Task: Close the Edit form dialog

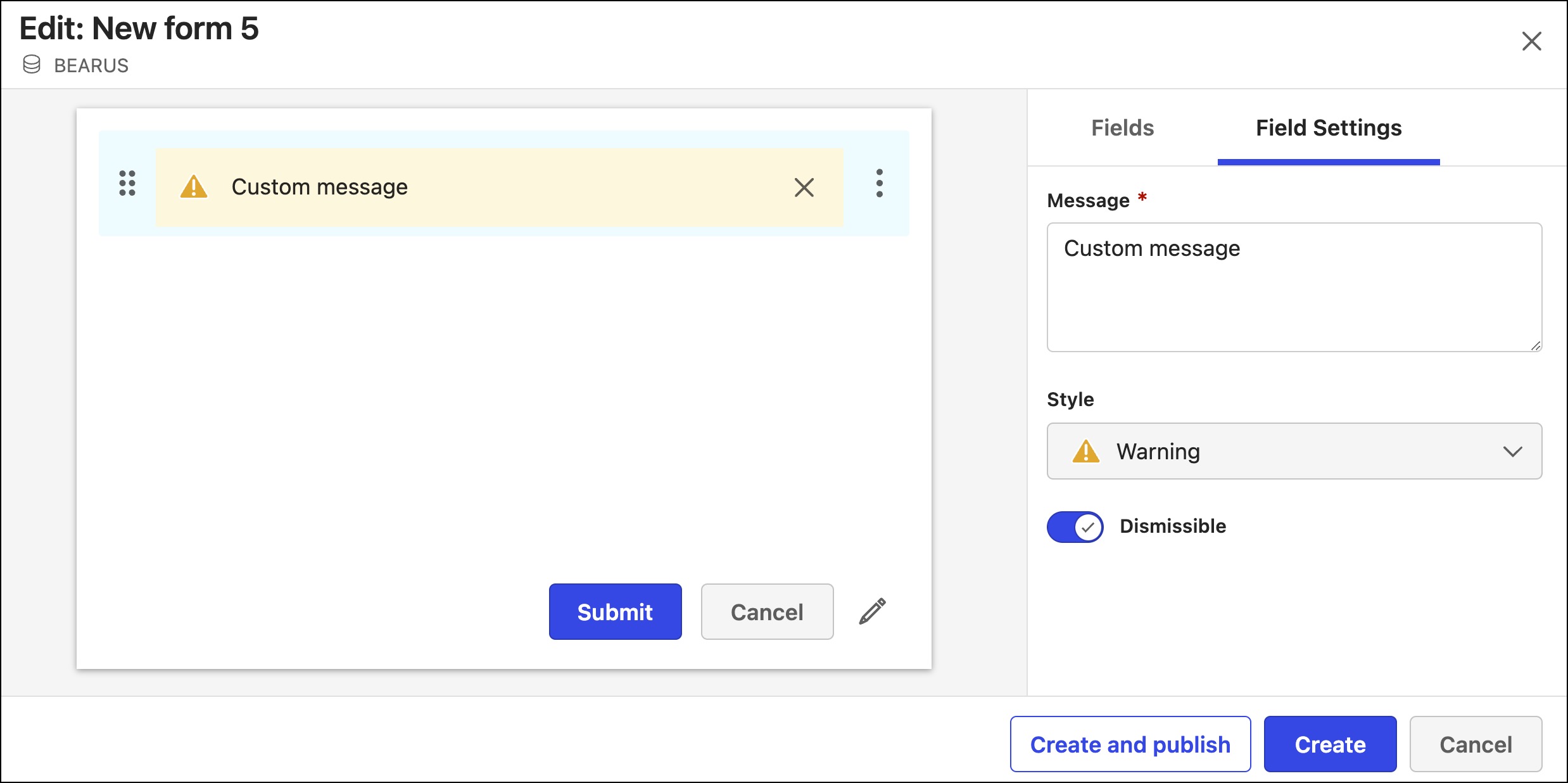Action: pyautogui.click(x=1531, y=41)
